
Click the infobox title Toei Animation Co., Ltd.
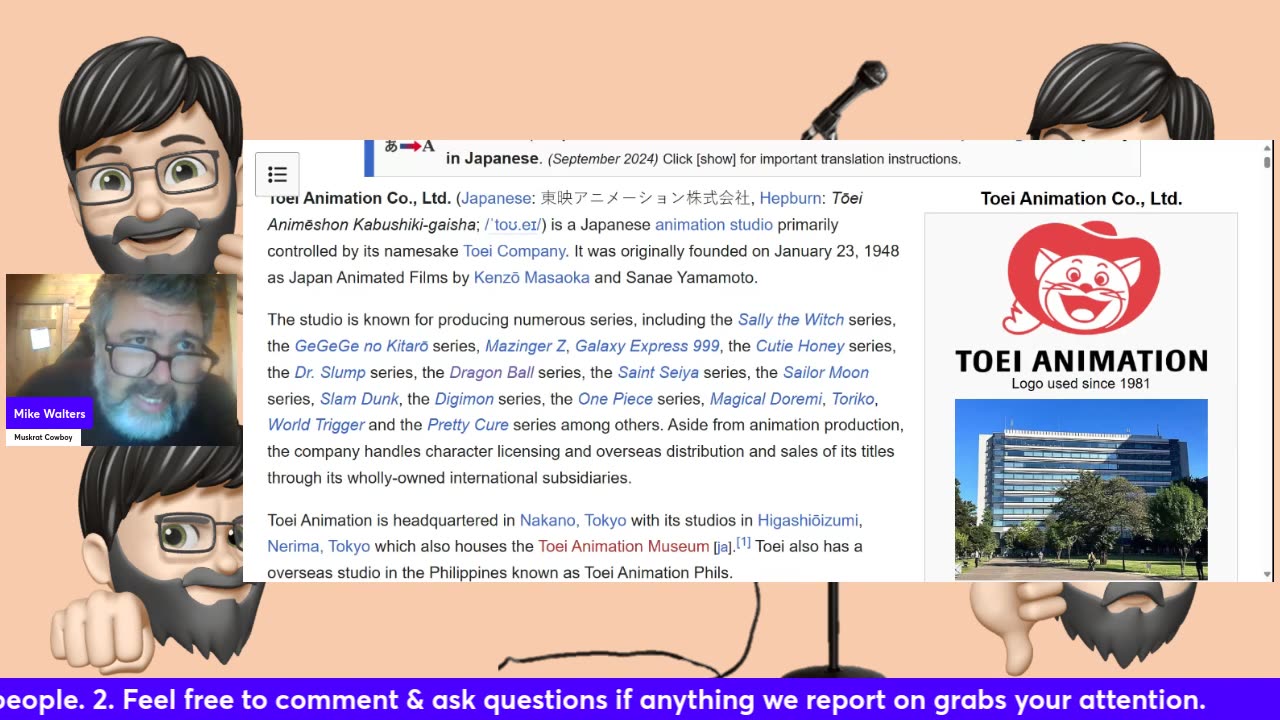[x=1081, y=198]
